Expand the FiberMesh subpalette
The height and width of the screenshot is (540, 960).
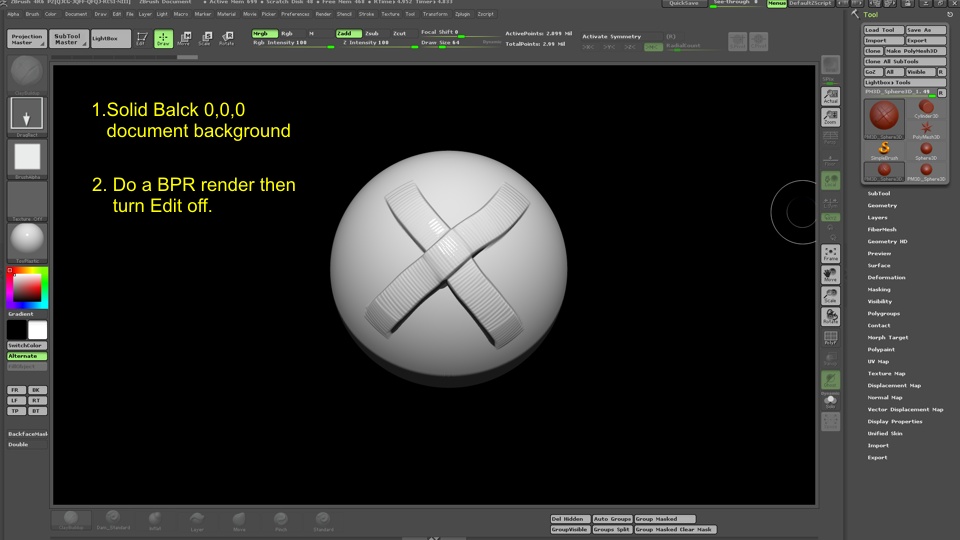pyautogui.click(x=882, y=230)
